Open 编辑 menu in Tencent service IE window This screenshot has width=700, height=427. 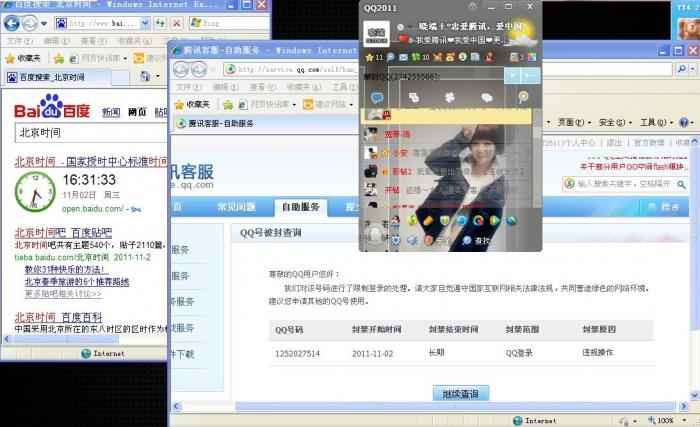[x=225, y=87]
